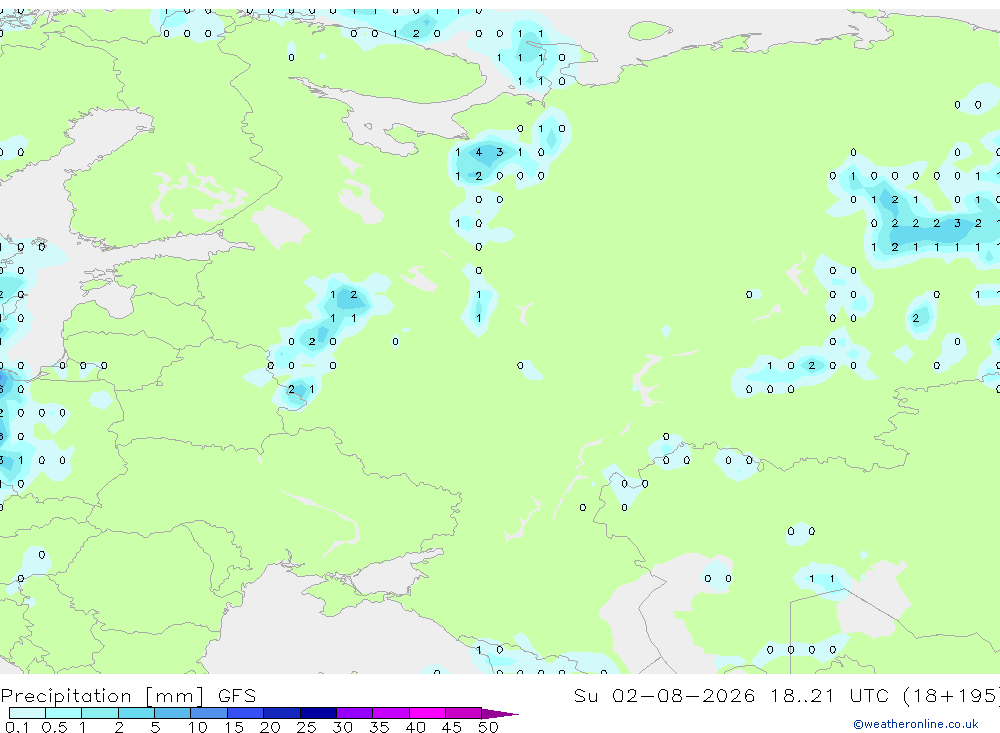Select the 45–50 mm legend swatch
Image resolution: width=1000 pixels, height=733 pixels.
click(464, 713)
